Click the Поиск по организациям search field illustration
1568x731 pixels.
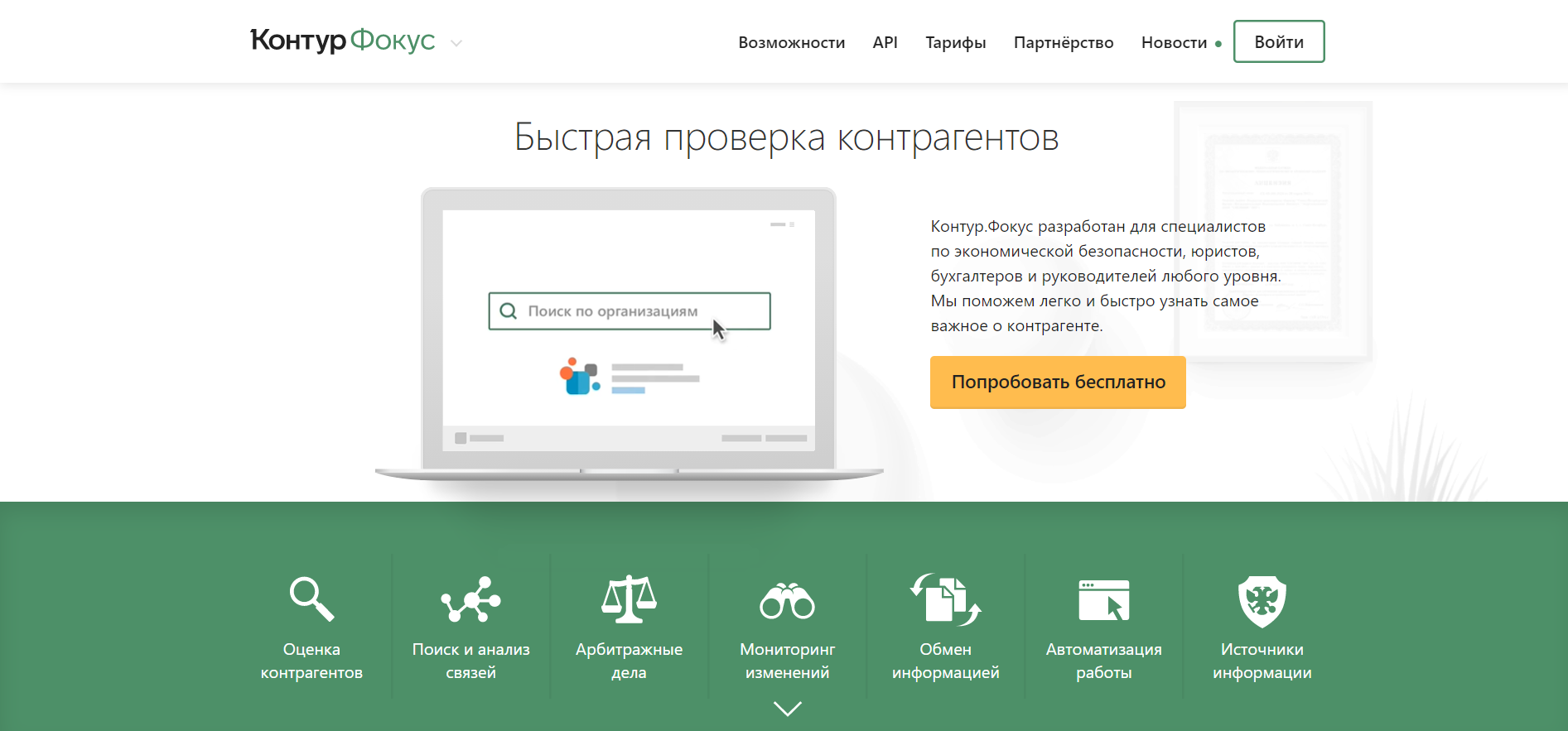pos(630,311)
